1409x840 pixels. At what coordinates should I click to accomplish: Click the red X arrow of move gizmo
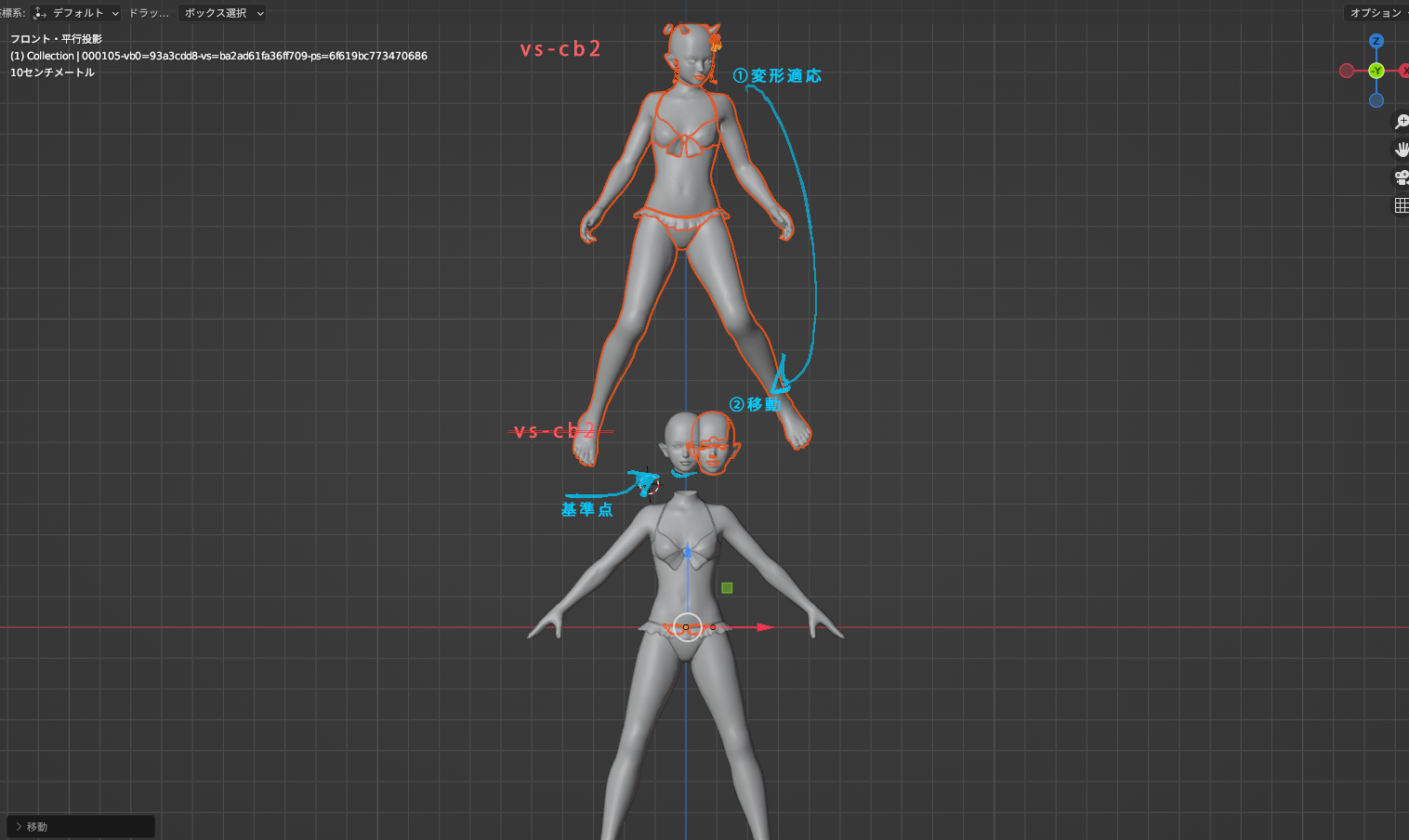[765, 627]
